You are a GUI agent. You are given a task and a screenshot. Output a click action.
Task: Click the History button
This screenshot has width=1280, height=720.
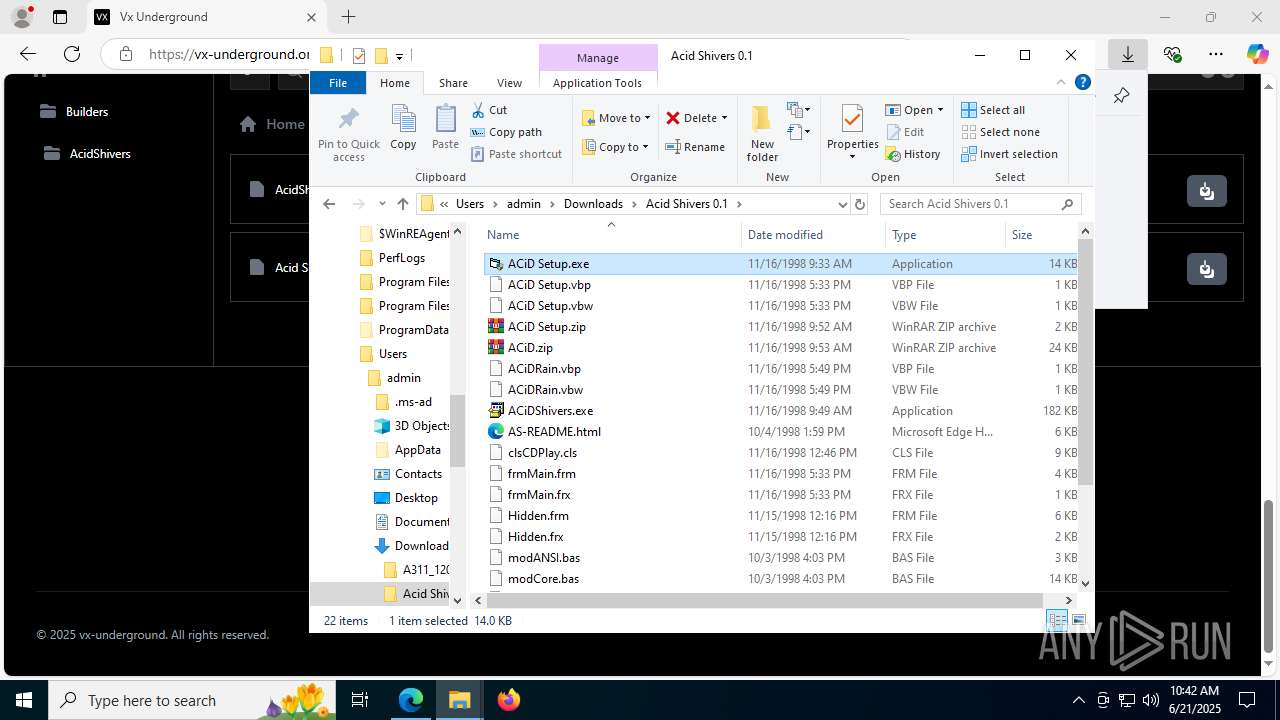tap(913, 154)
